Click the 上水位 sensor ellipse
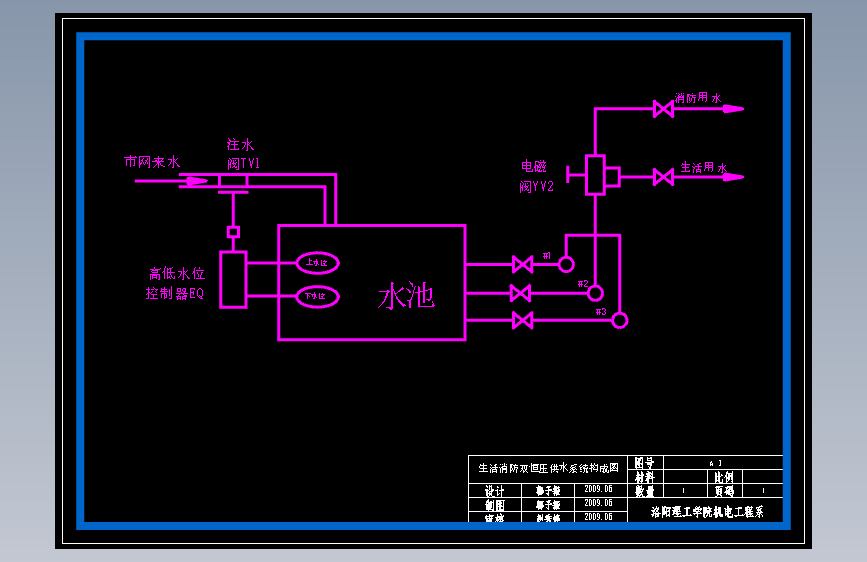Viewport: 867px width, 562px height. pos(317,263)
